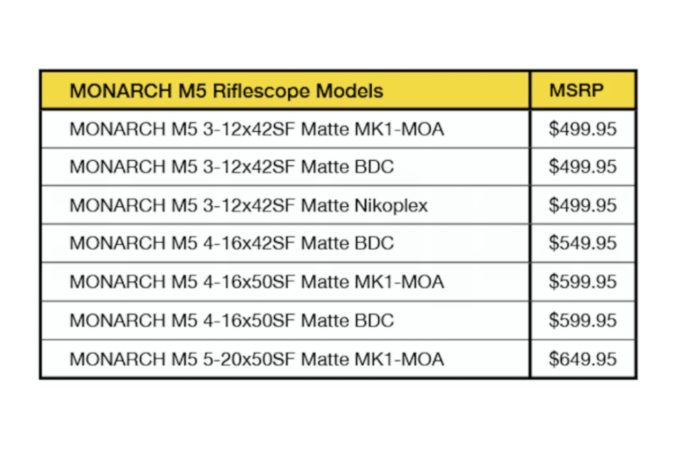Click the 4-16x42SF text in the fourth row
Viewport: 675px width, 450px height.
(249, 243)
